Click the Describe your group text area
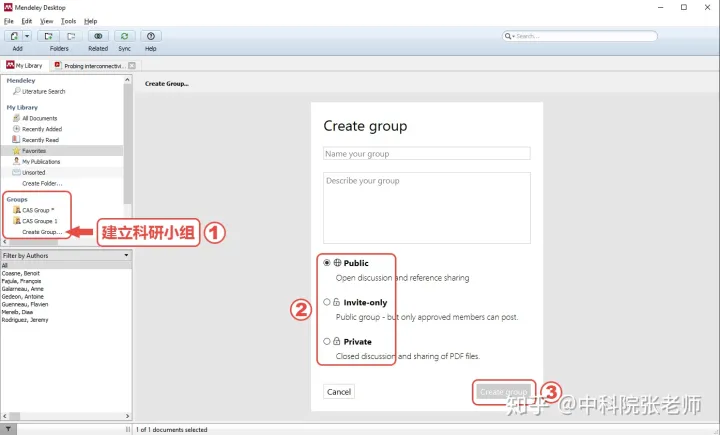 click(x=427, y=208)
